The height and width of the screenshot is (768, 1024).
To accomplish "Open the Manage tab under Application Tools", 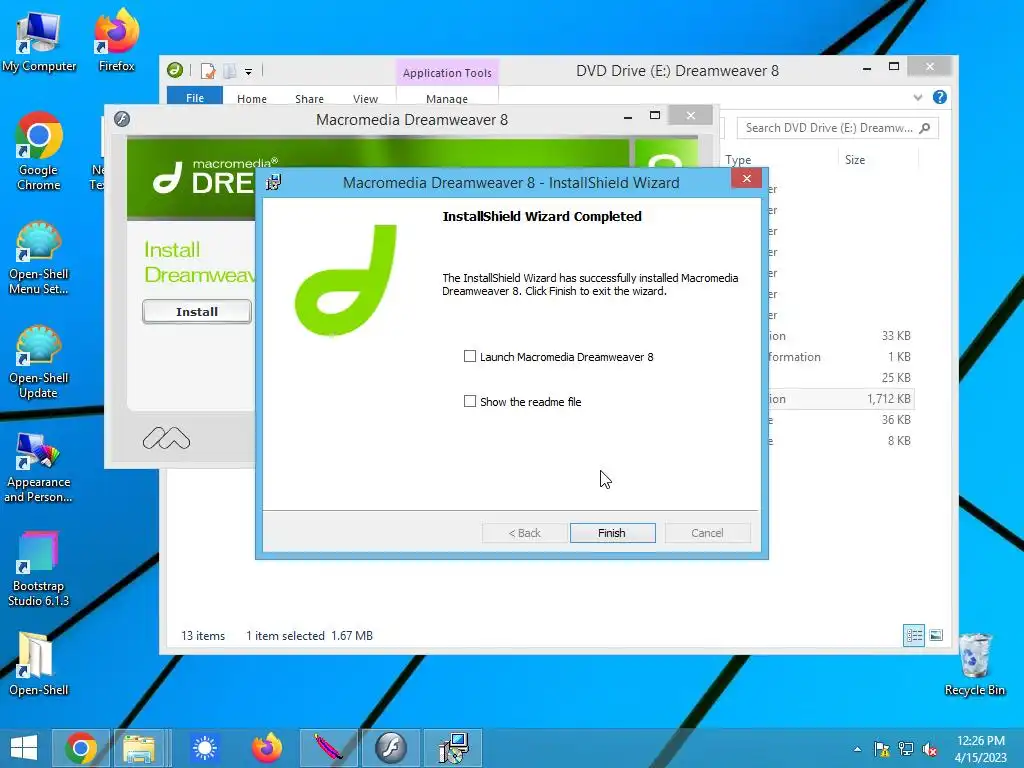I will [x=447, y=99].
